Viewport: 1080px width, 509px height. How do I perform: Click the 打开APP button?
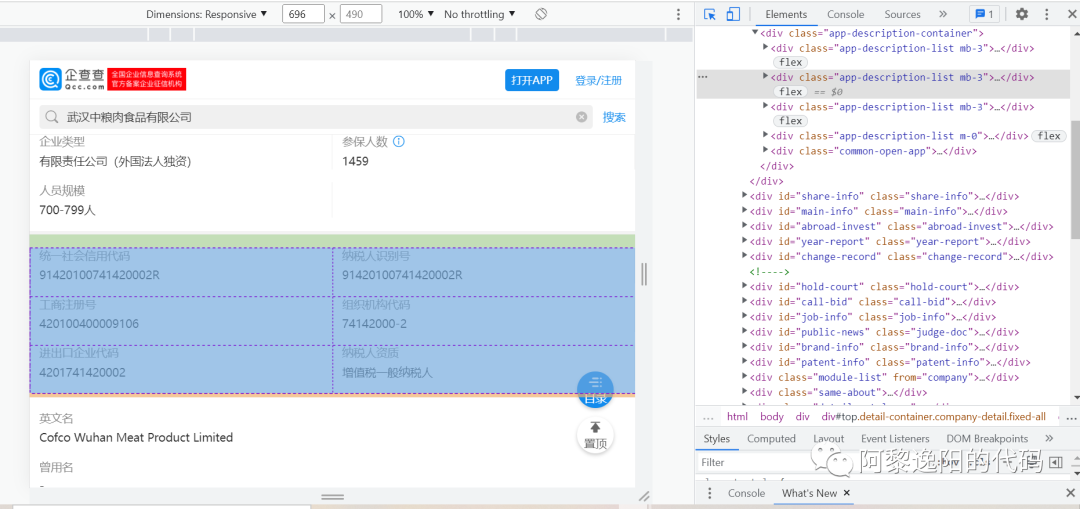[532, 80]
